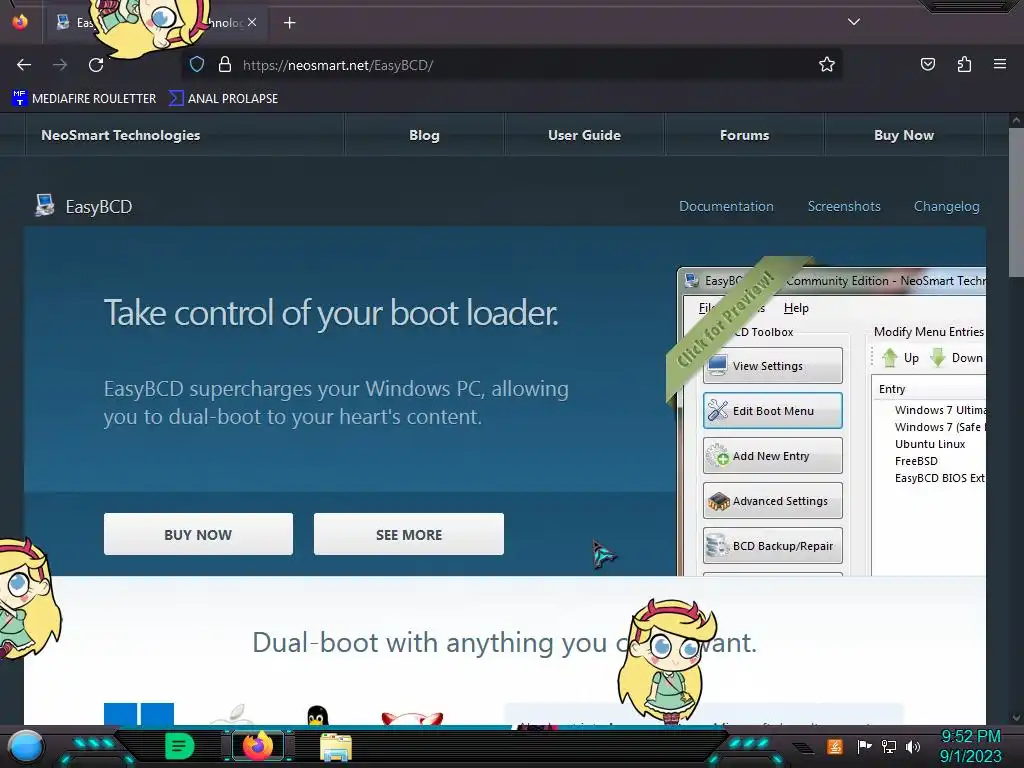
Task: Open the Firefox hamburger application menu
Action: click(x=1000, y=64)
